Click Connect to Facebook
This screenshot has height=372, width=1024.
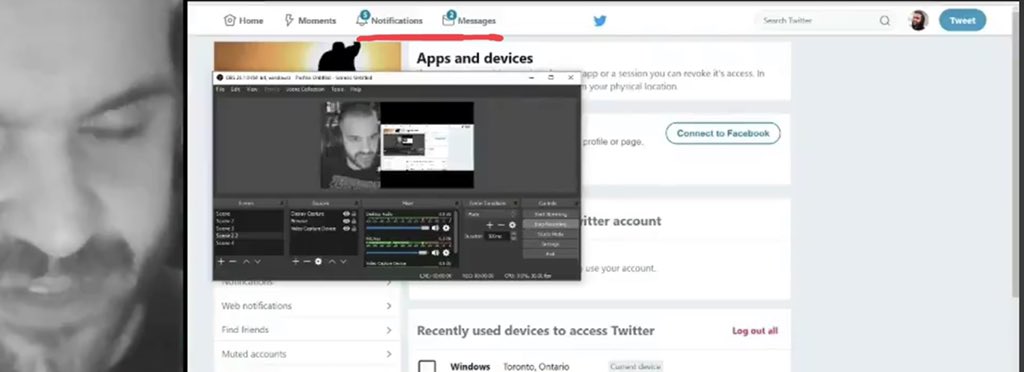click(723, 133)
